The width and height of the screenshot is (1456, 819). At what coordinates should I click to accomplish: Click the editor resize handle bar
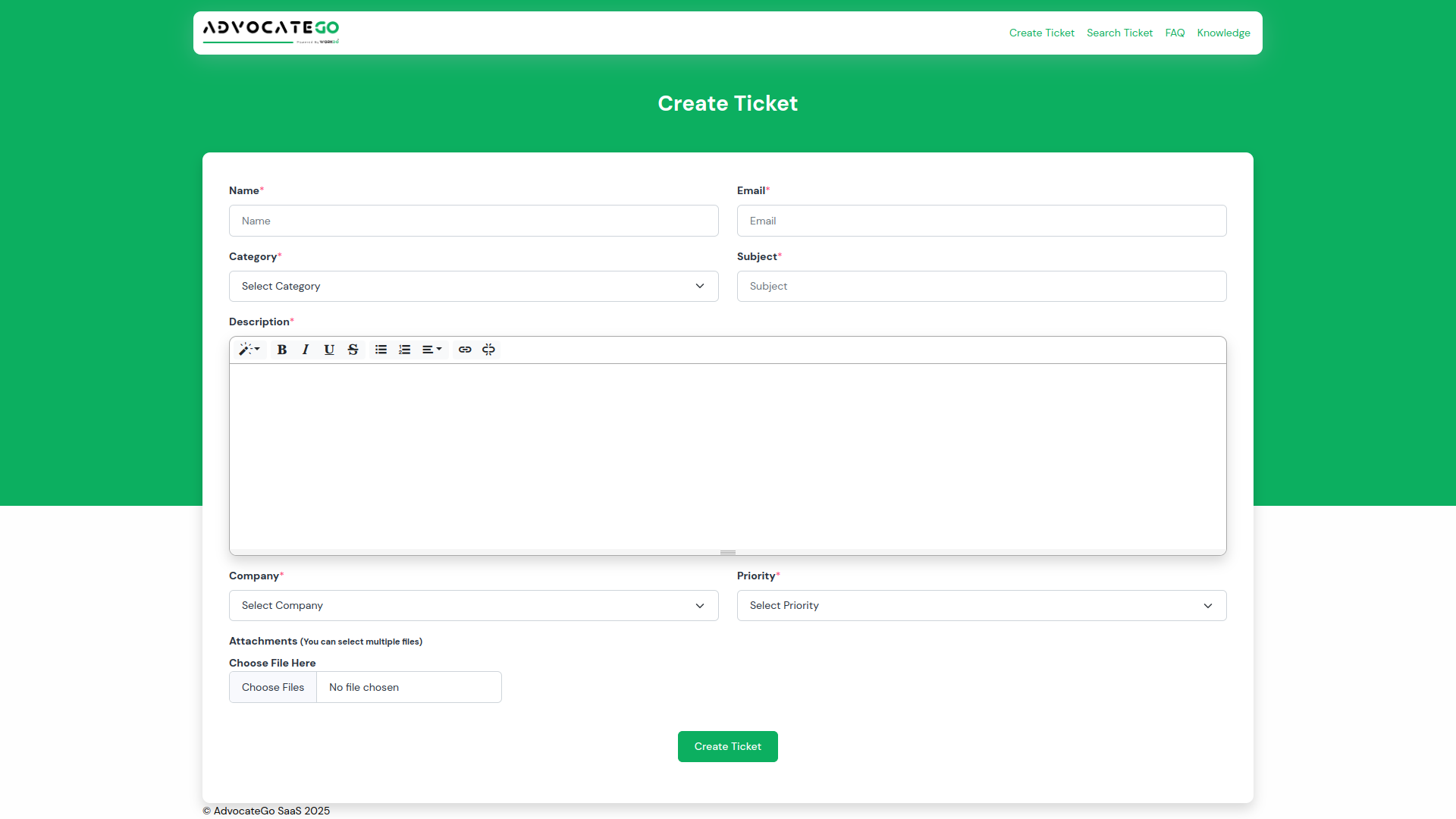(x=728, y=552)
